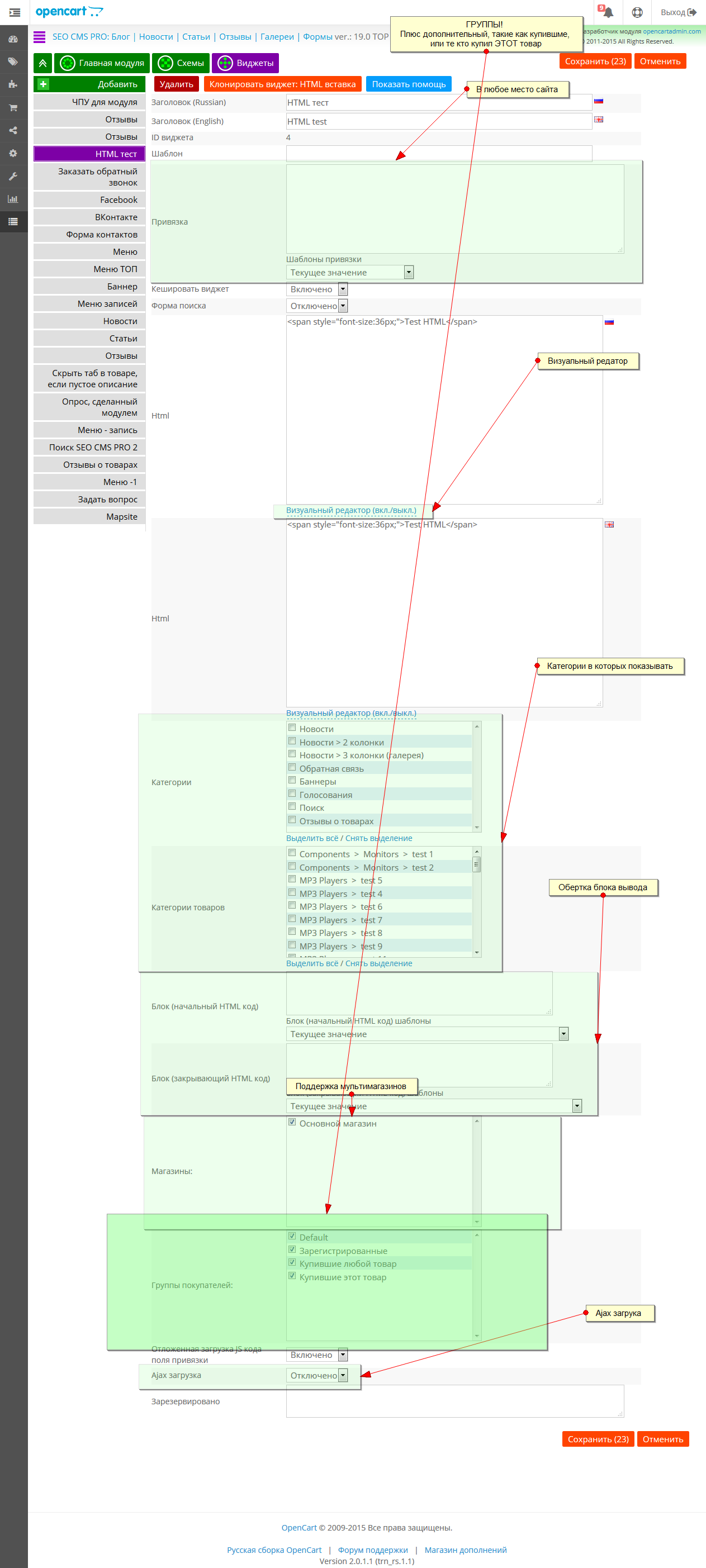Open the dashboard gauge icon in sidebar
The image size is (706, 1568).
tap(13, 39)
